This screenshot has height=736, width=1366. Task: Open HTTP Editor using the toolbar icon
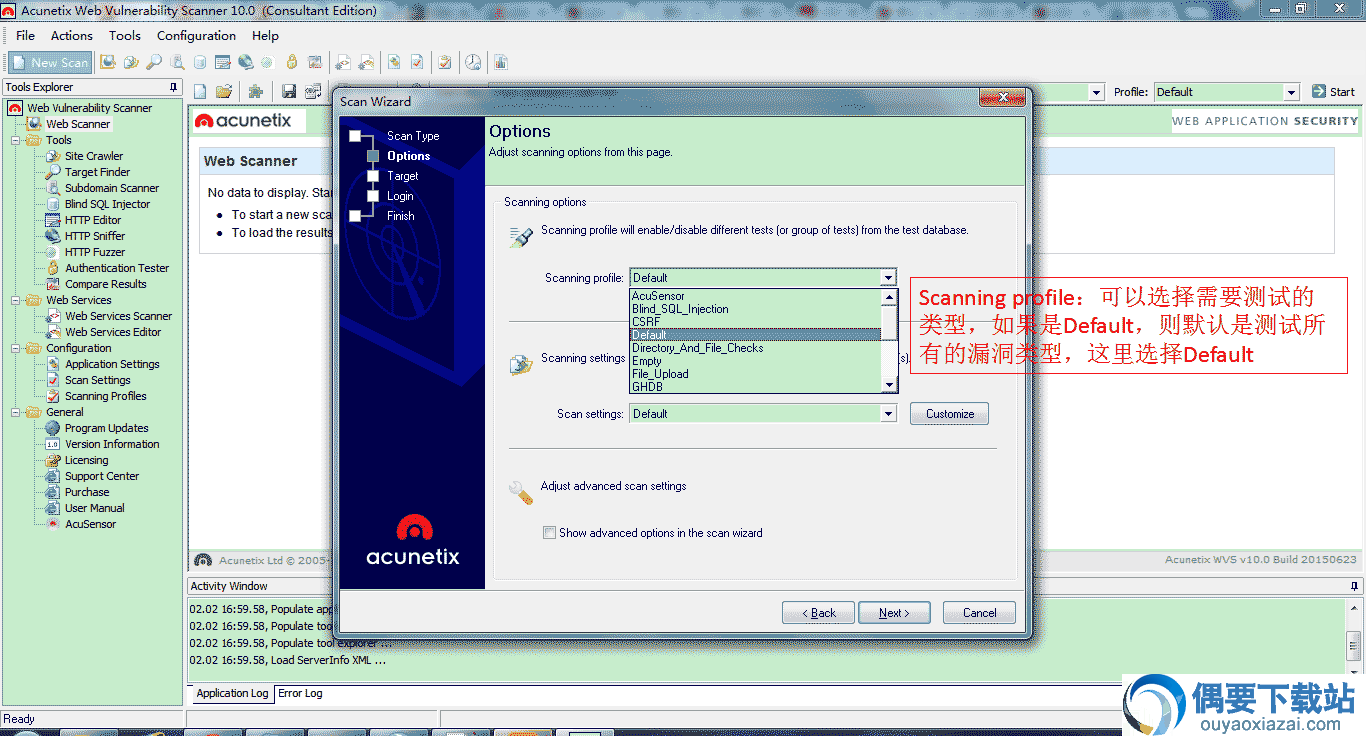pos(223,62)
